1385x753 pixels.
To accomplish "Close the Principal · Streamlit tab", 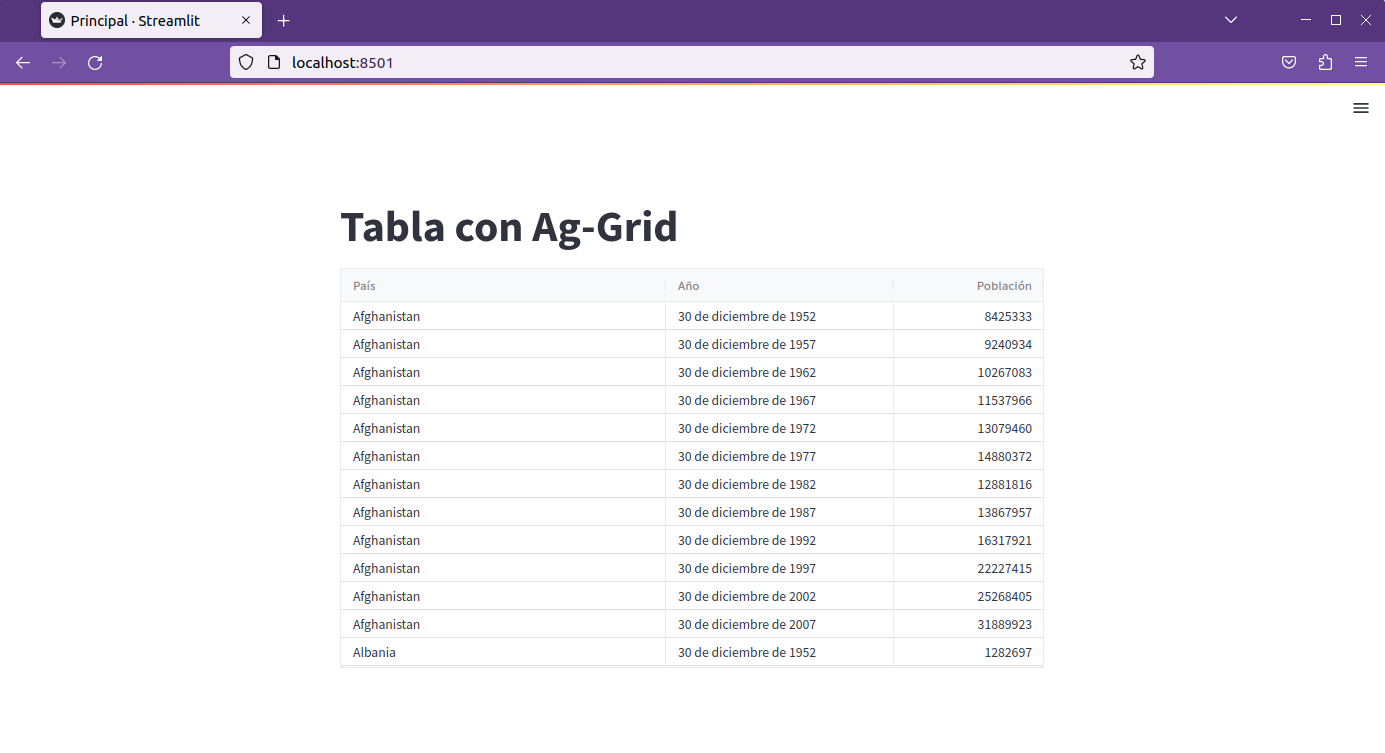I will 246,20.
